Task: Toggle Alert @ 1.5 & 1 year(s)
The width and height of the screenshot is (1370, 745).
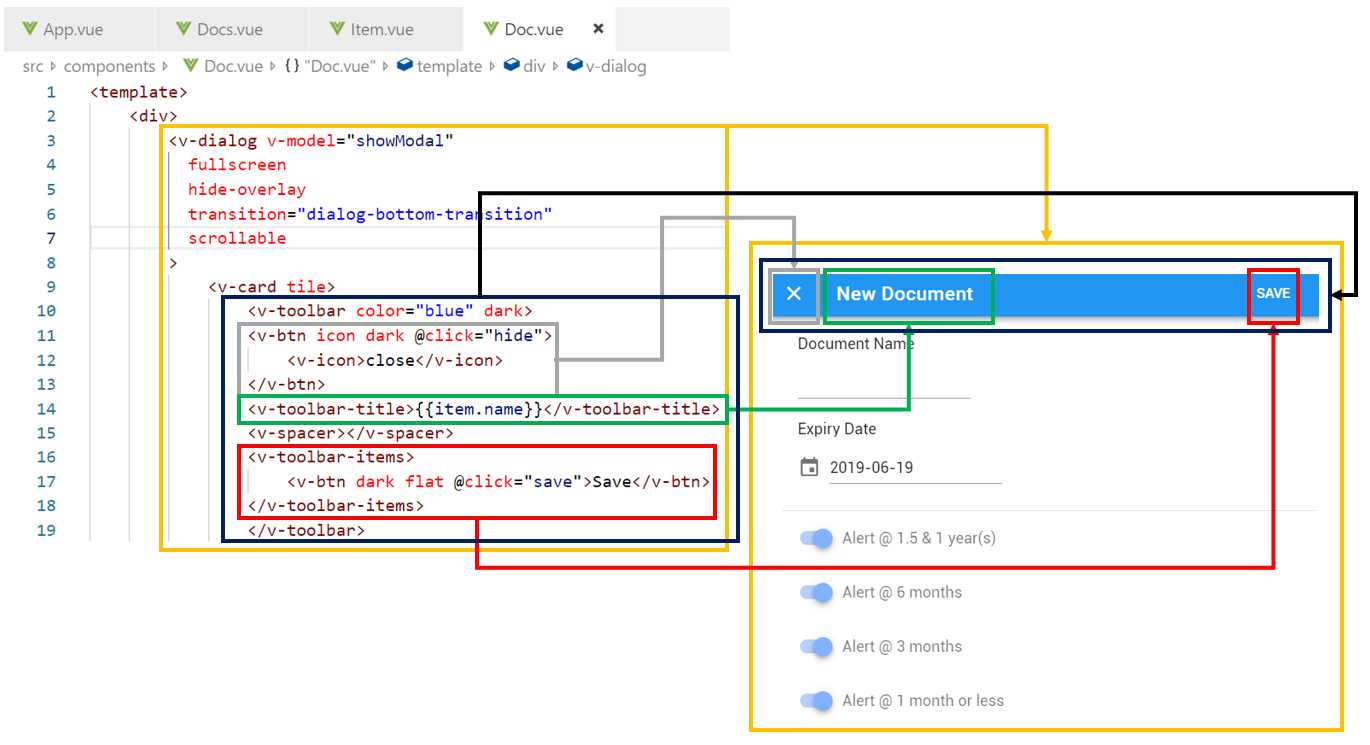Action: [816, 538]
